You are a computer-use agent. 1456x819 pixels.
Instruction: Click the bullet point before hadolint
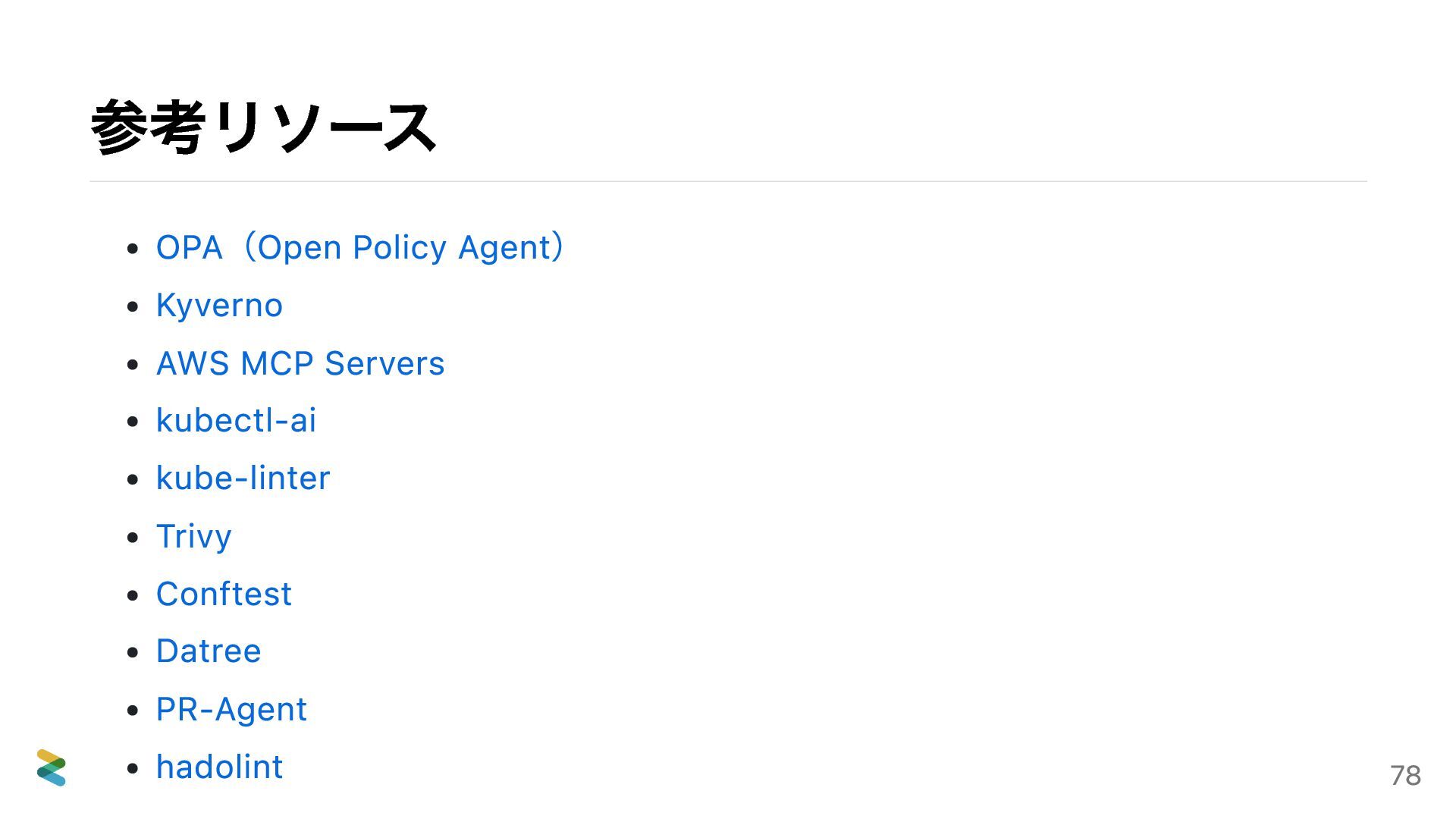pos(133,767)
